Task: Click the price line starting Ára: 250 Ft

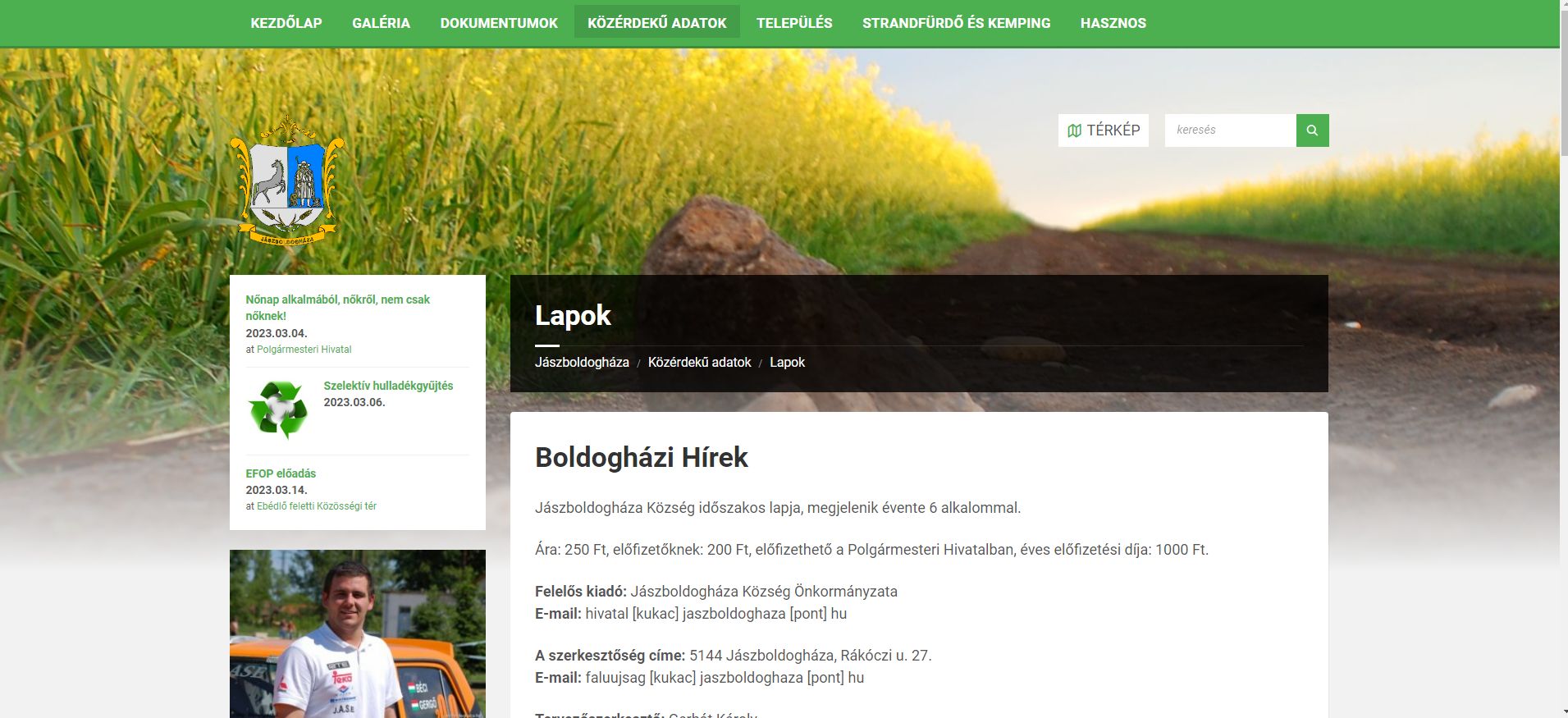Action: tap(871, 550)
